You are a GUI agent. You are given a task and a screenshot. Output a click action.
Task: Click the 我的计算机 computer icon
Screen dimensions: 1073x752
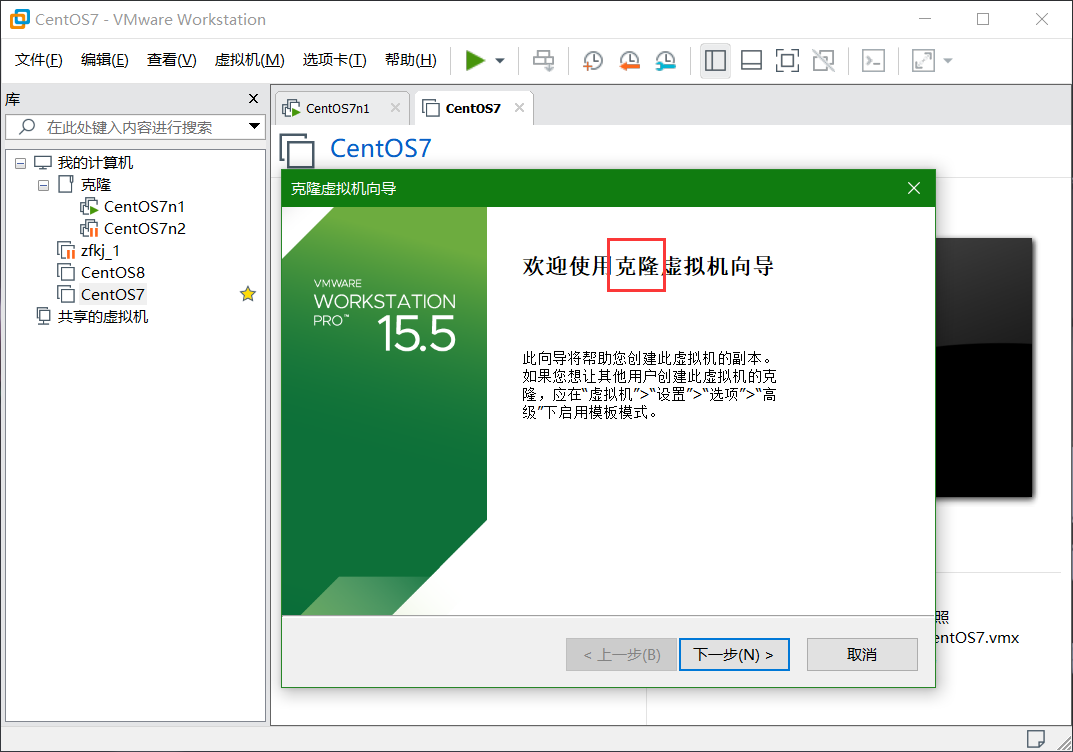click(43, 163)
